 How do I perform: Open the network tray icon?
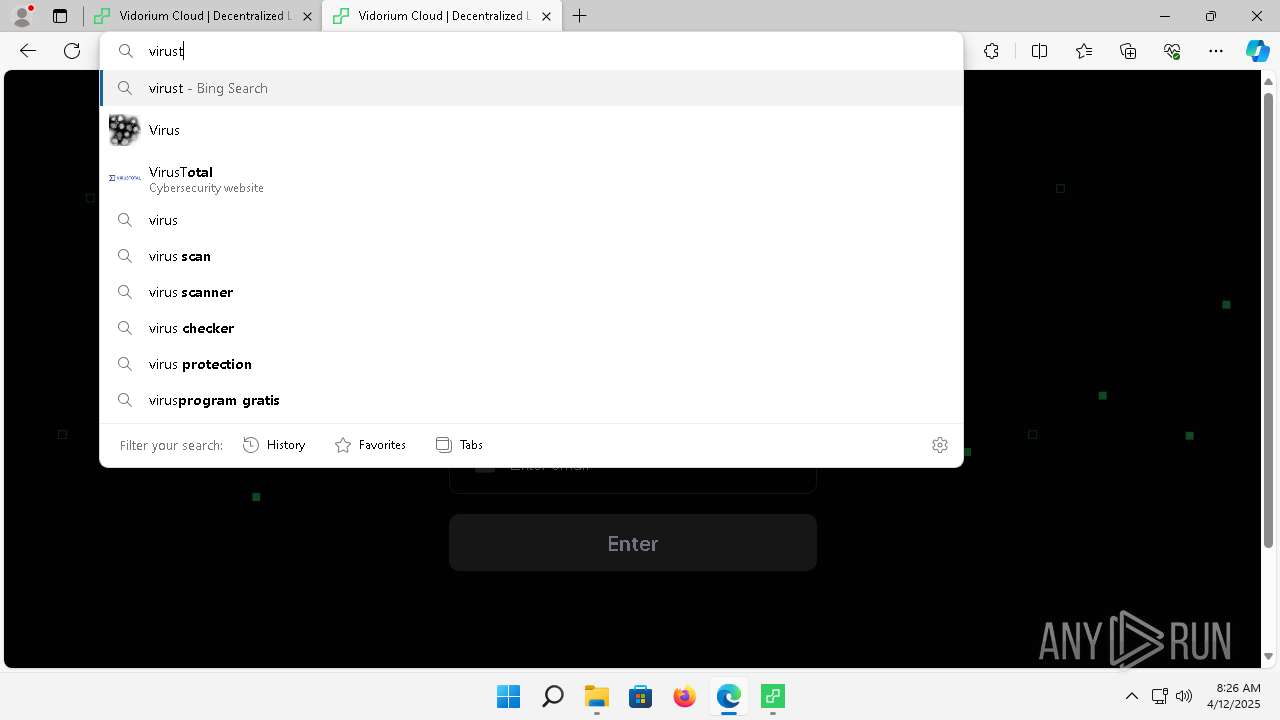point(1160,696)
